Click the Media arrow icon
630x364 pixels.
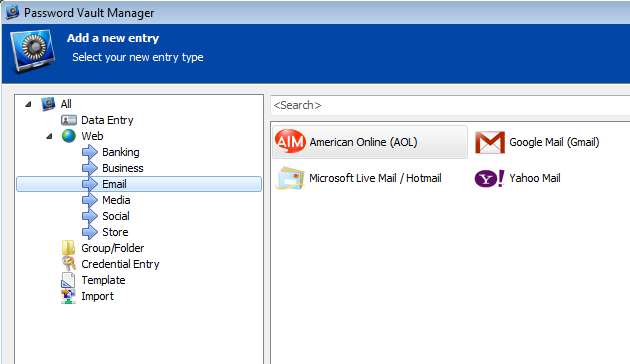coord(90,200)
